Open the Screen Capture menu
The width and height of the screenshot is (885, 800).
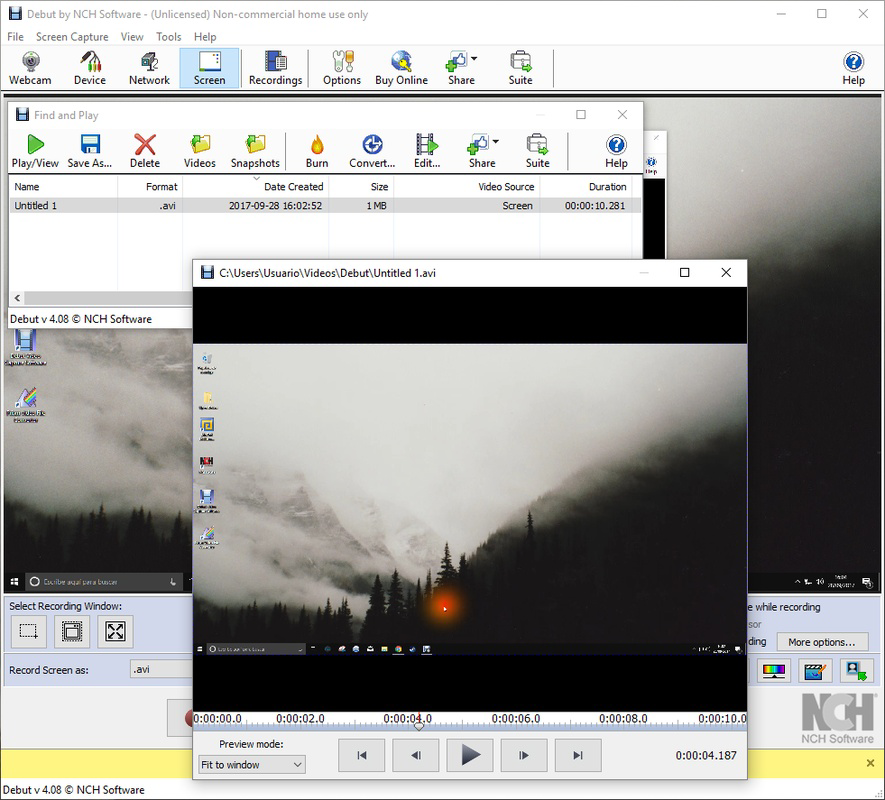pos(72,37)
